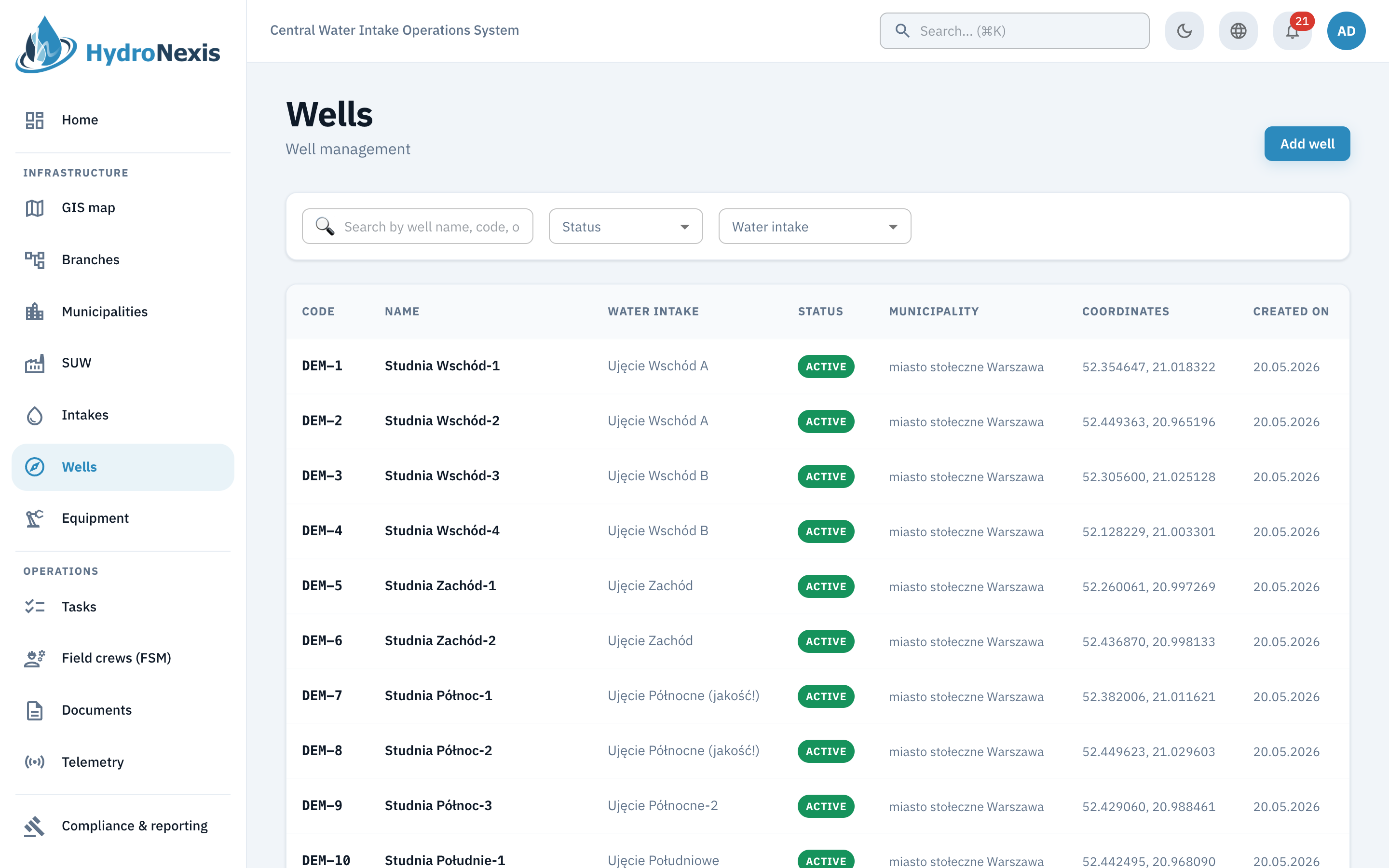Select Studnia Północ-3 well name
This screenshot has height=868, width=1389.
pyautogui.click(x=438, y=806)
